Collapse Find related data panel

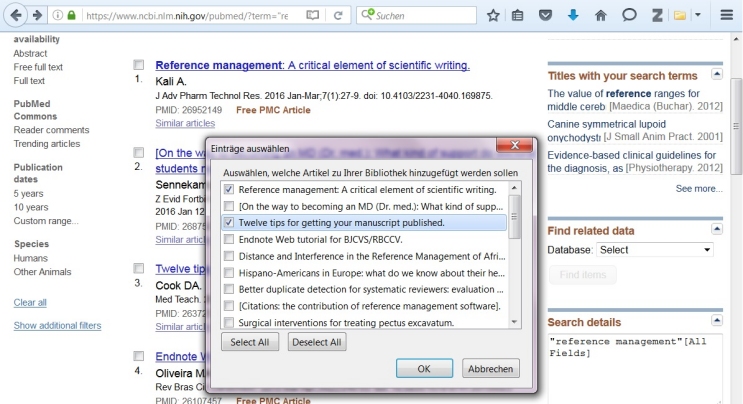(716, 229)
